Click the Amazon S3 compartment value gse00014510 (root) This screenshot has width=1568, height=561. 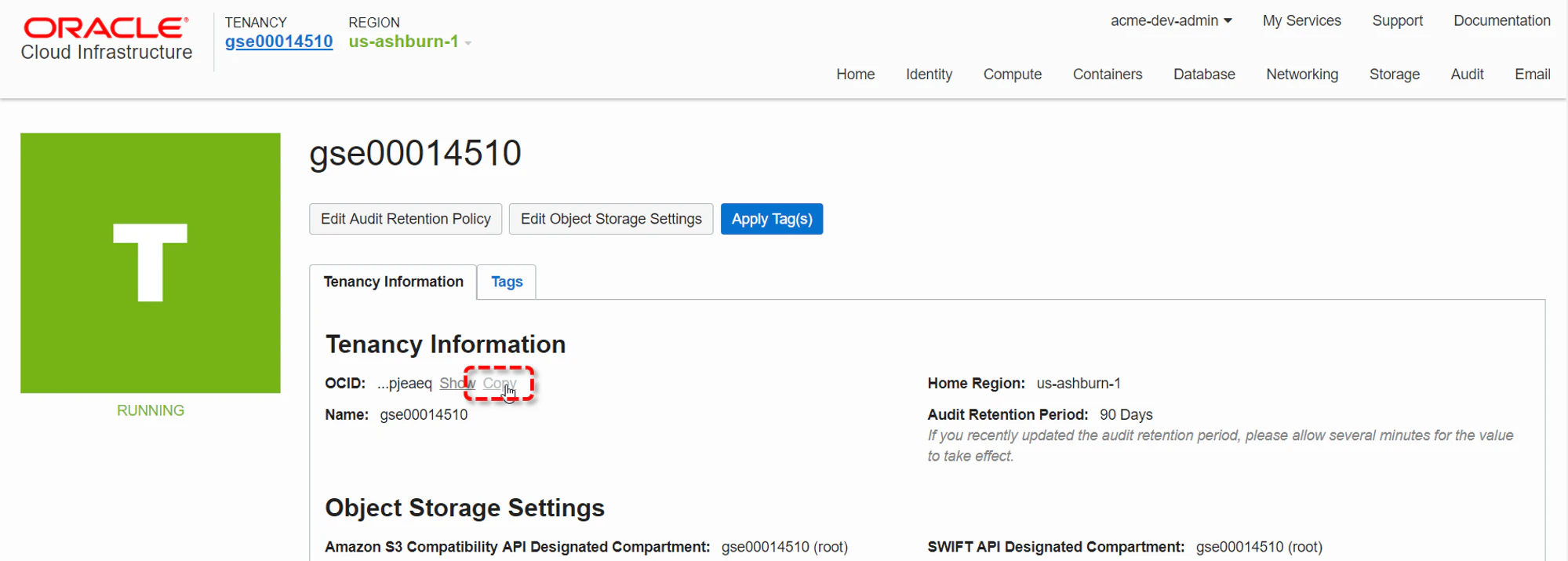[784, 547]
